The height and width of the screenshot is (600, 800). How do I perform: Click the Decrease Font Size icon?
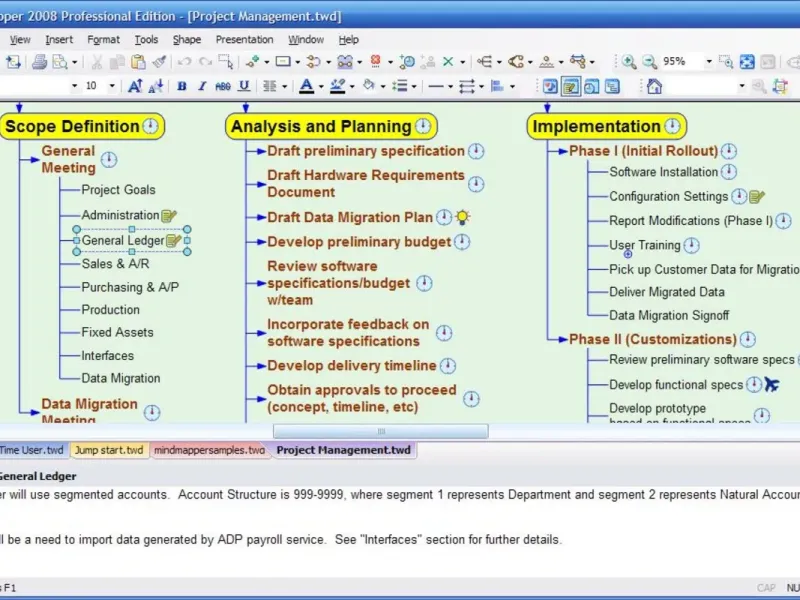pos(156,86)
